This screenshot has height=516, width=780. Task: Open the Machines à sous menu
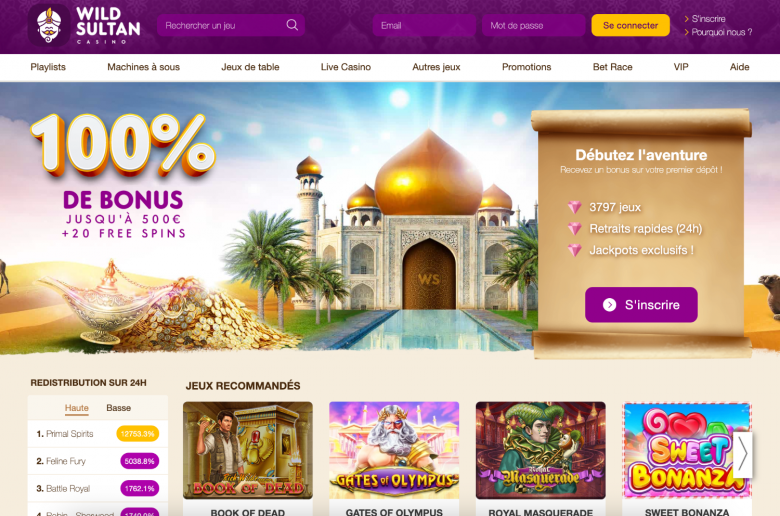click(143, 67)
